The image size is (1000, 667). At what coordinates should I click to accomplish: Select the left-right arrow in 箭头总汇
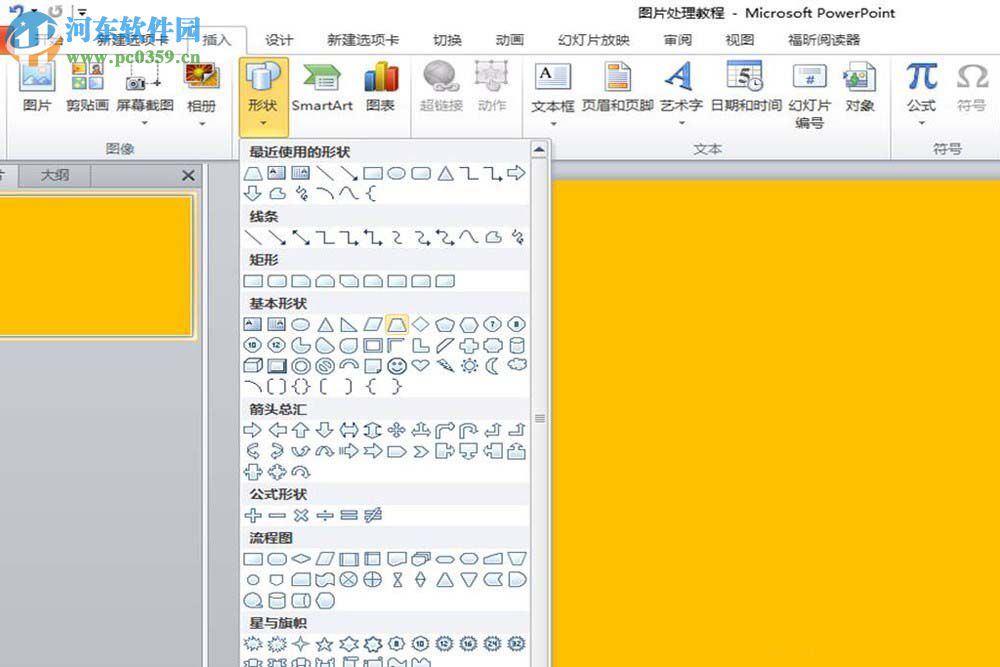(x=349, y=430)
